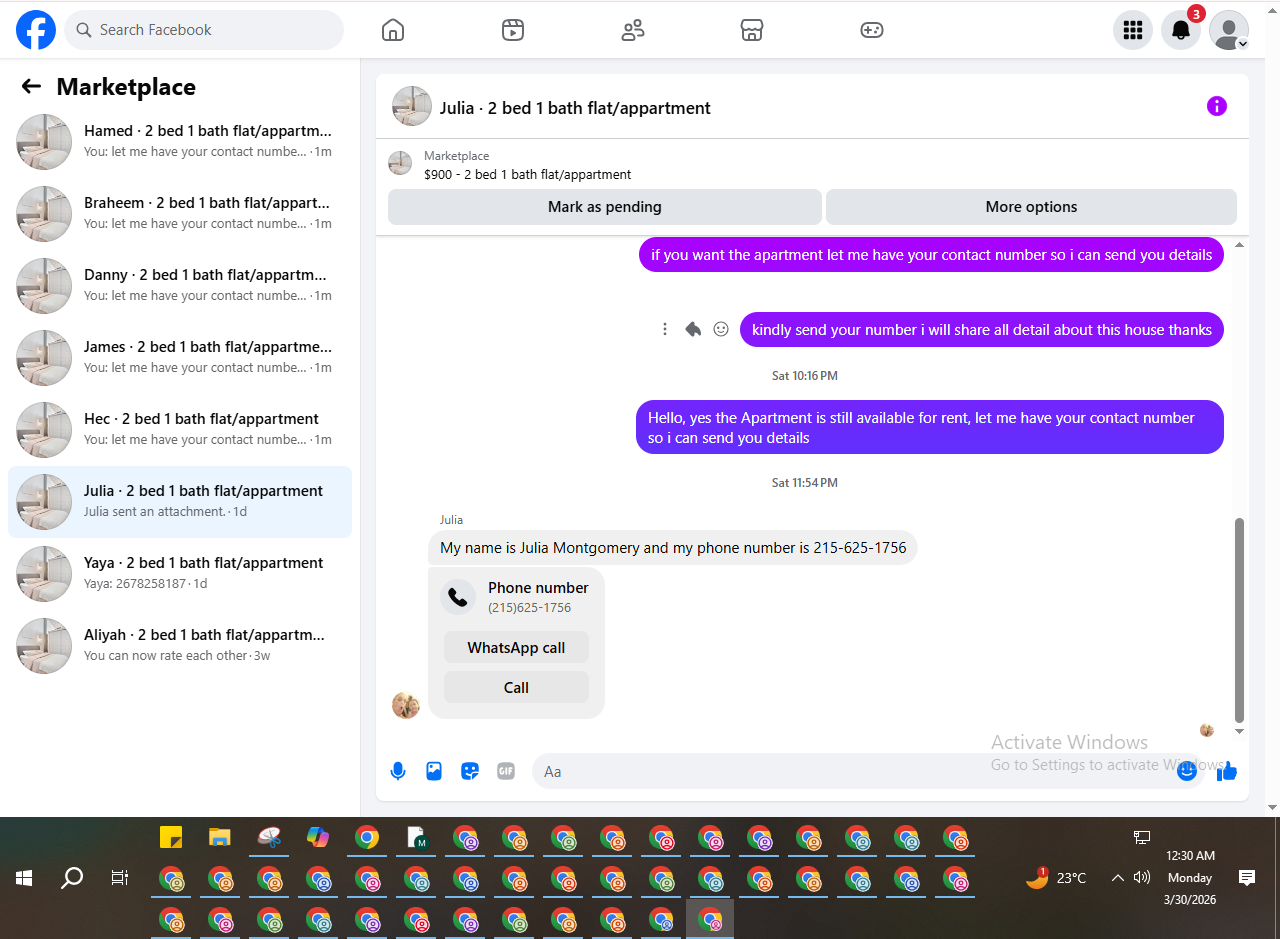Open Copilot from the taskbar

pos(318,838)
